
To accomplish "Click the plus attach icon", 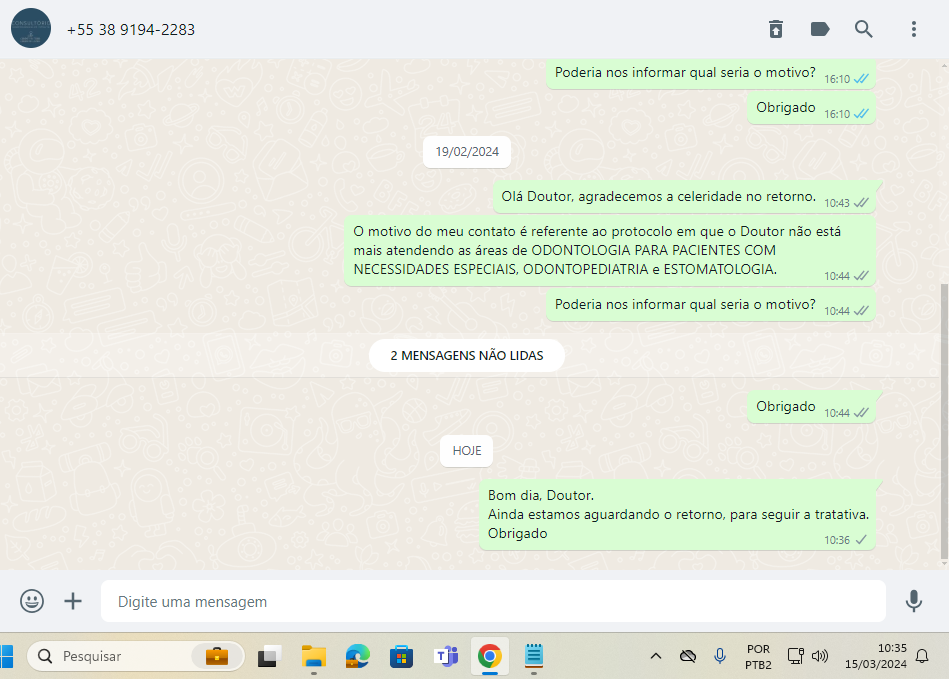I will [73, 601].
